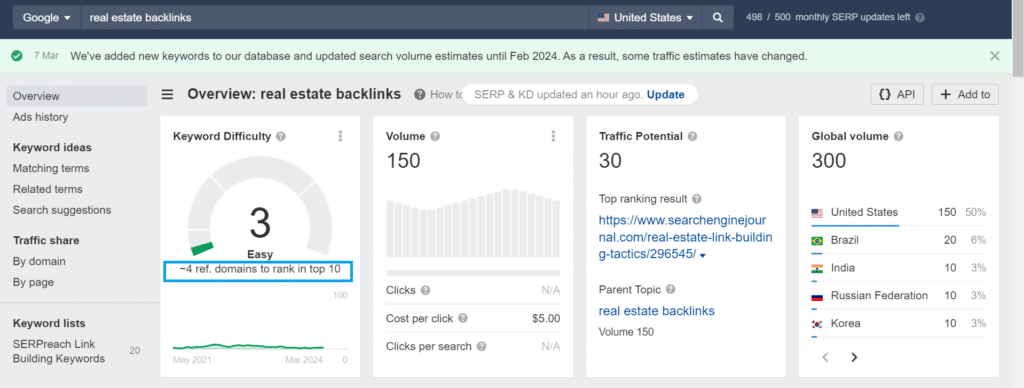Screen dimensions: 1024x388
Task: Open Clicks per search help icon
Action: point(481,346)
